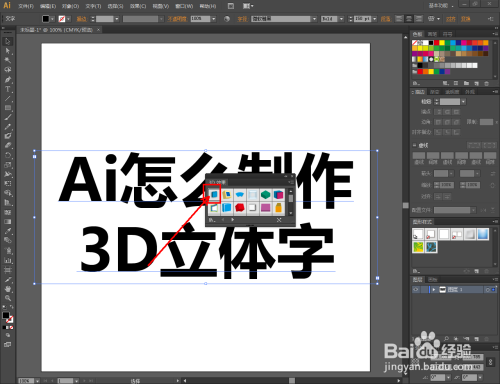Click the document tab close button
The width and height of the screenshot is (500, 384).
click(98, 30)
